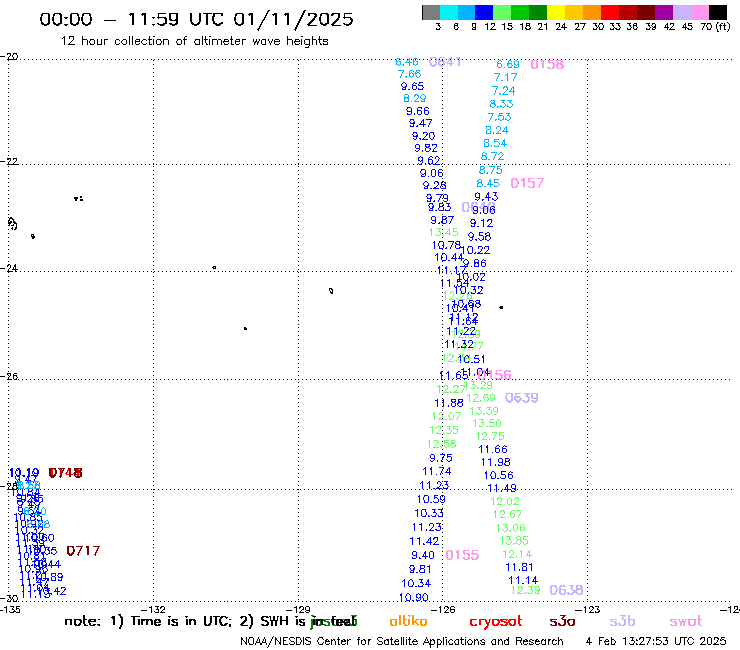Click the -123 longitude axis label
Image resolution: width=740 pixels, height=650 pixels.
tap(588, 609)
